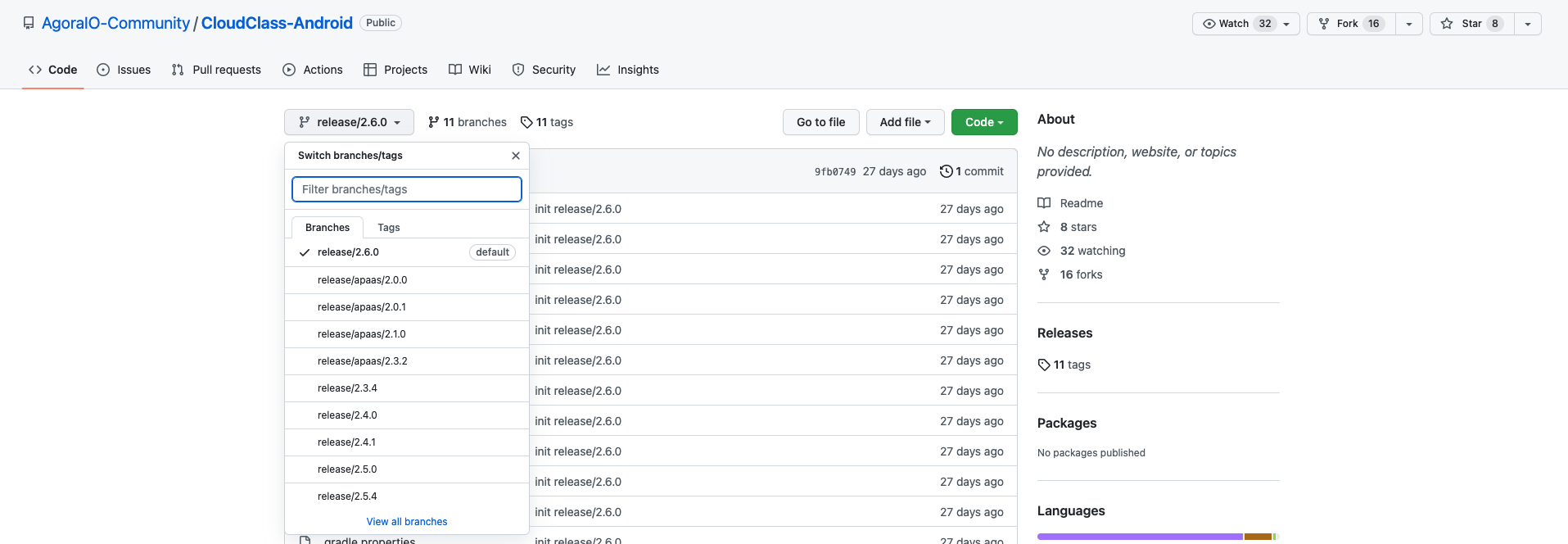
Task: Open the Code tab
Action: (x=53, y=70)
